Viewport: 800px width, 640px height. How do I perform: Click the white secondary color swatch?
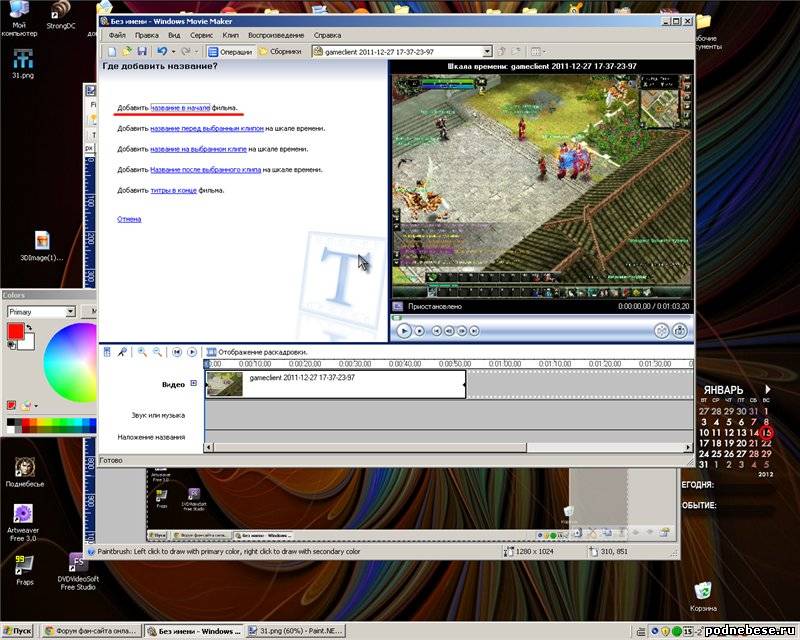pos(28,343)
